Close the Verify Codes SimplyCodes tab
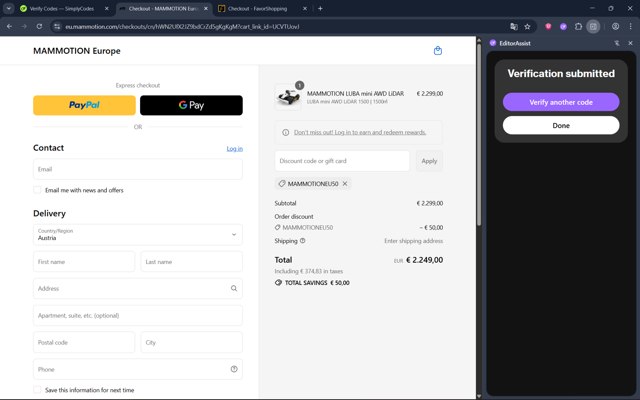Image resolution: width=640 pixels, height=400 pixels. 107,8
